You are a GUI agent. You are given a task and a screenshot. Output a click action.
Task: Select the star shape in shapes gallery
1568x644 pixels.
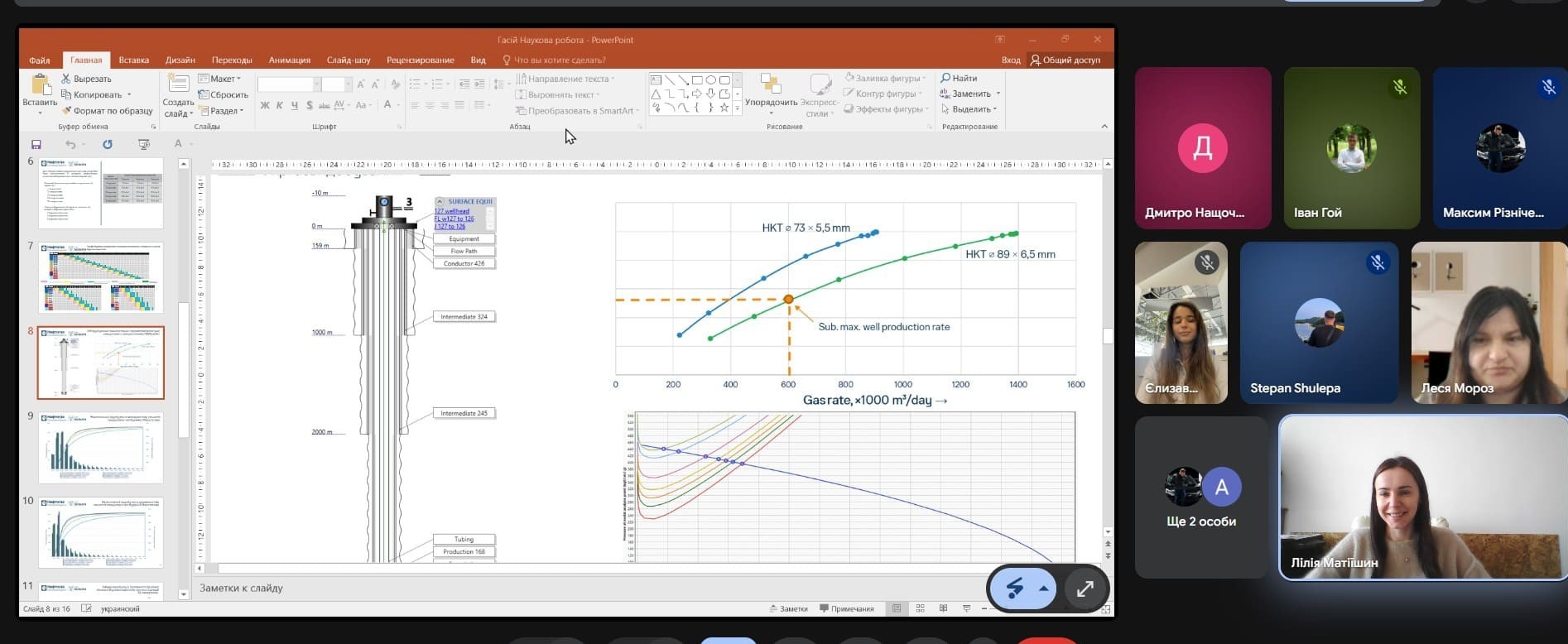point(724,108)
